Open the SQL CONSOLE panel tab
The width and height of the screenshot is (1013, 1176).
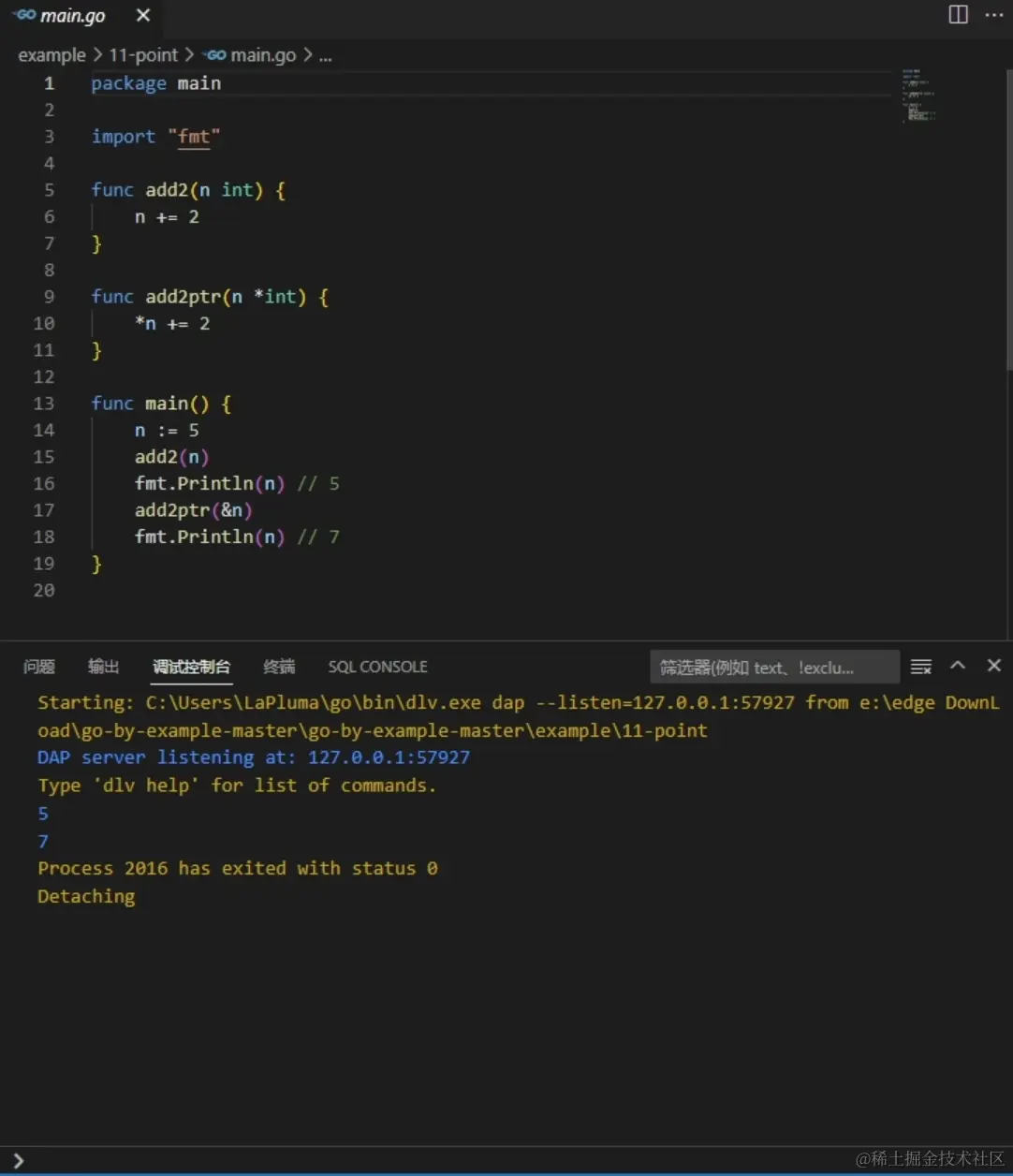[377, 667]
